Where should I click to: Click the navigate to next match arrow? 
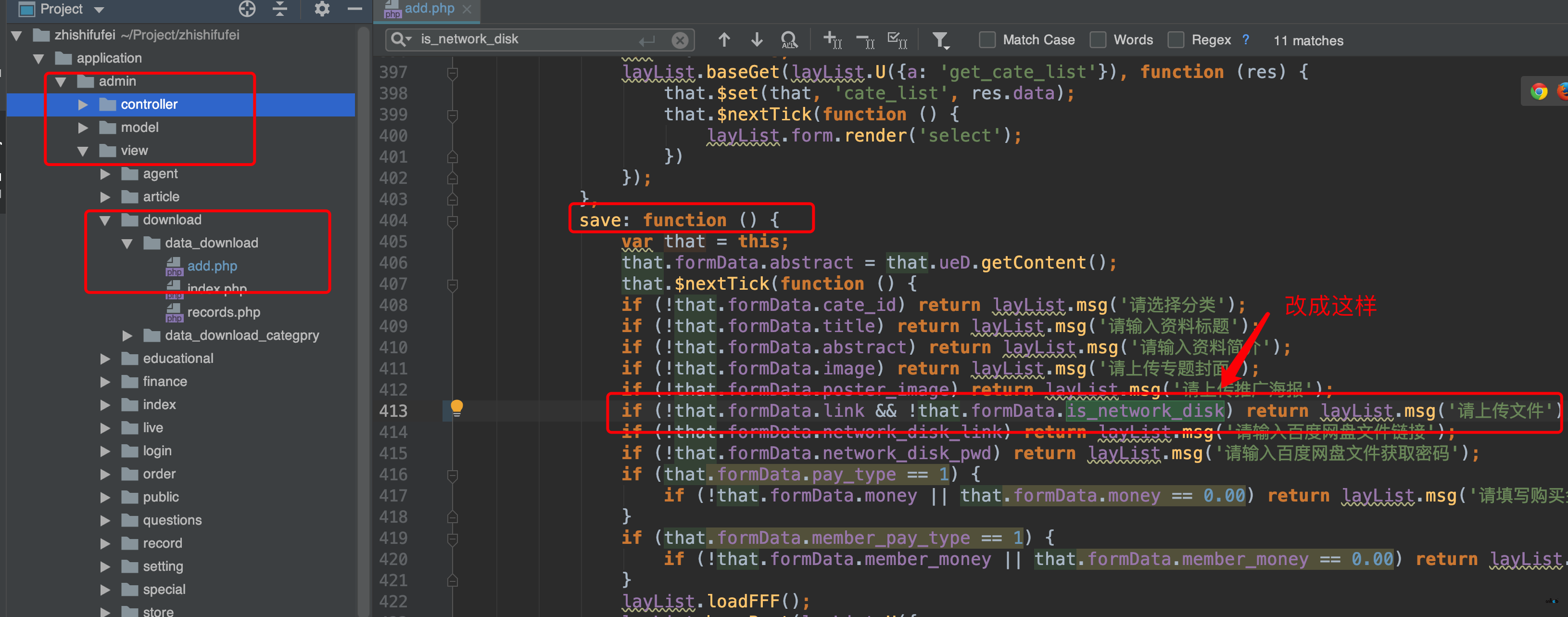(755, 40)
